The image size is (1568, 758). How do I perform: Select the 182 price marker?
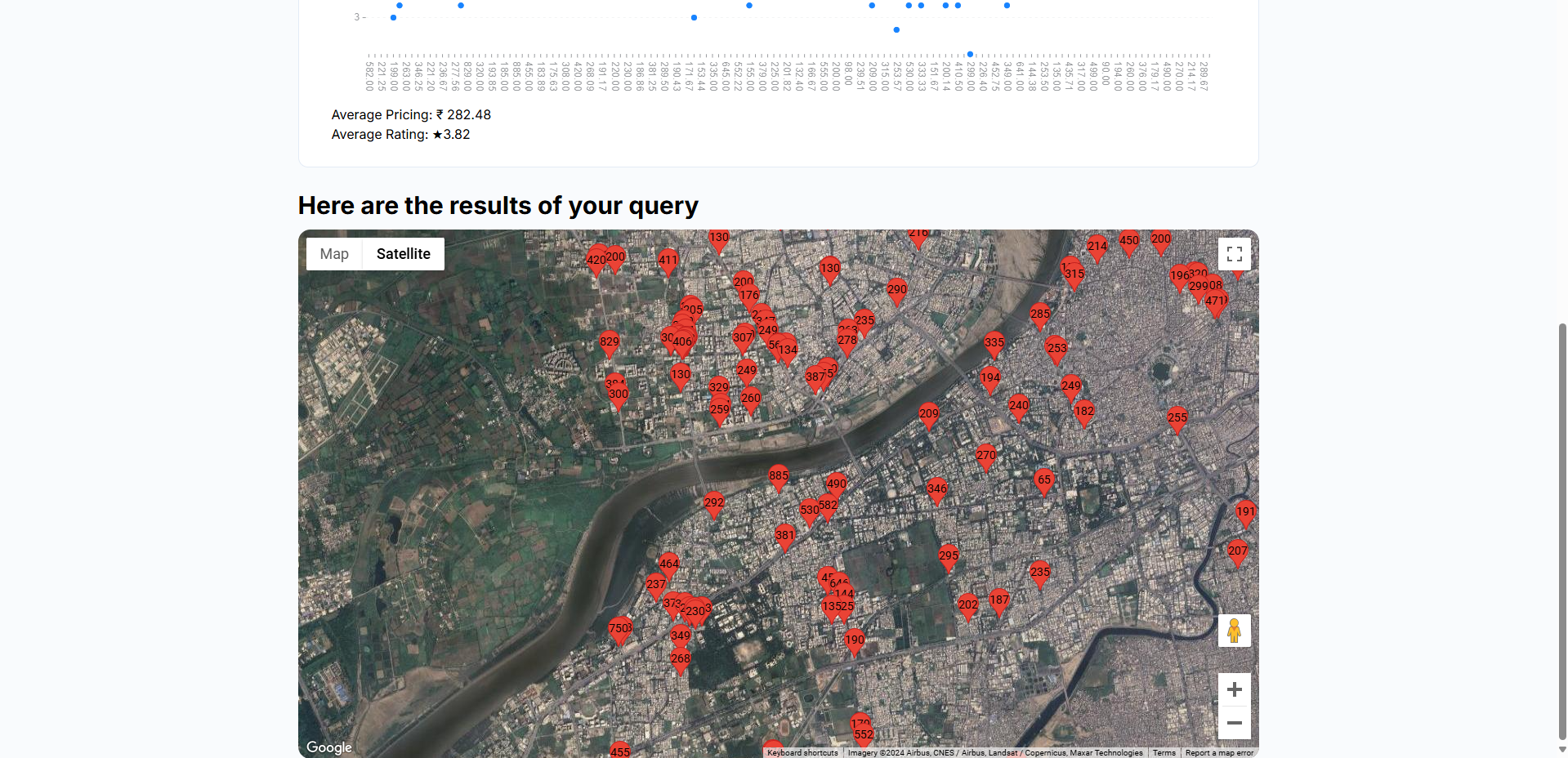click(x=1084, y=416)
